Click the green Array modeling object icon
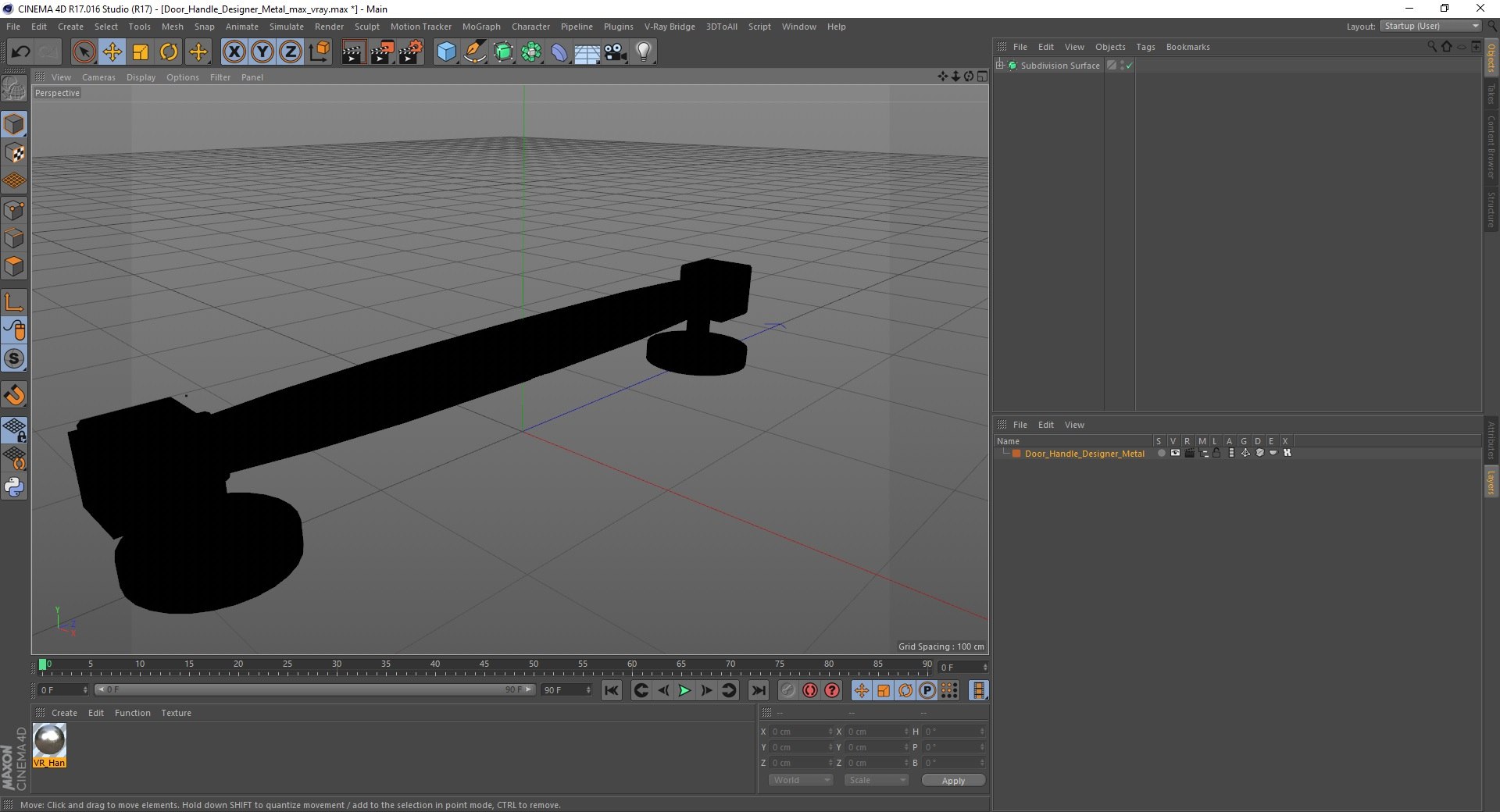1500x812 pixels. pos(531,52)
